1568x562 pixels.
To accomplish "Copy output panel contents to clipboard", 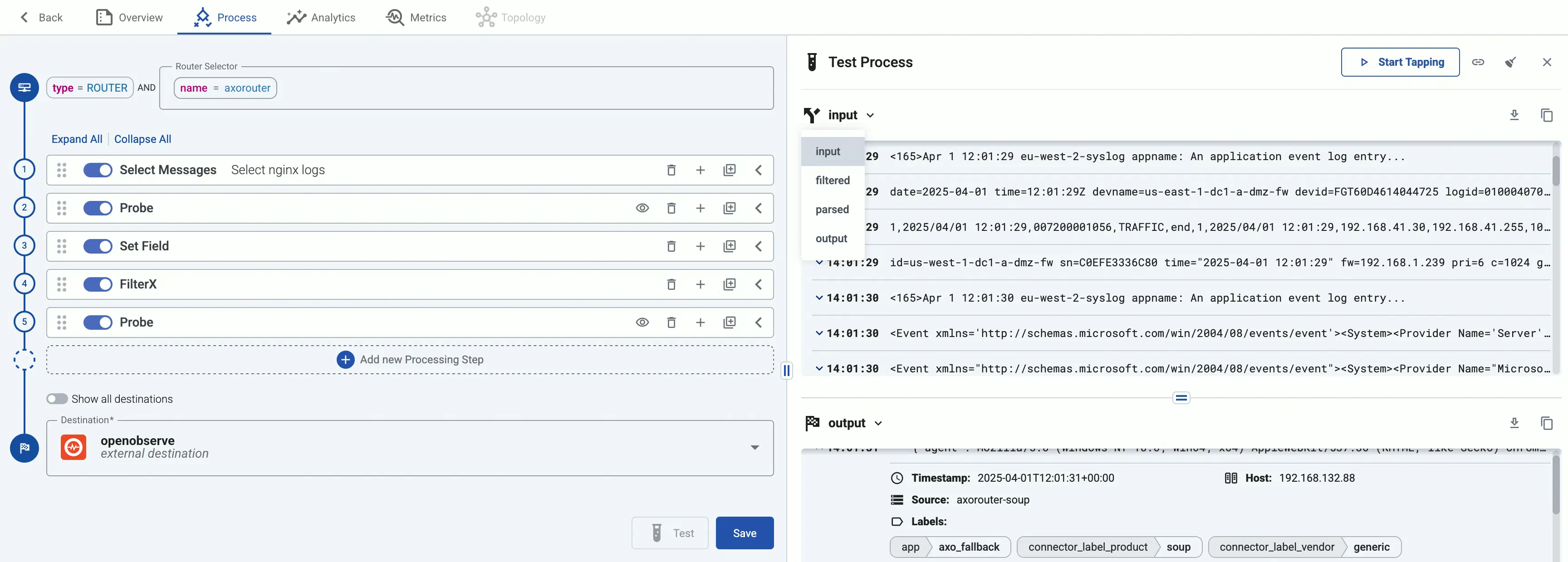I will coord(1547,423).
